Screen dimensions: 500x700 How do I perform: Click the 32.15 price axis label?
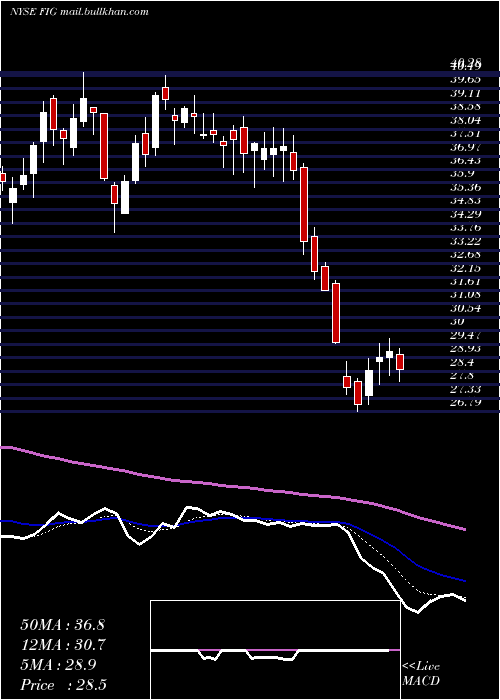point(465,268)
